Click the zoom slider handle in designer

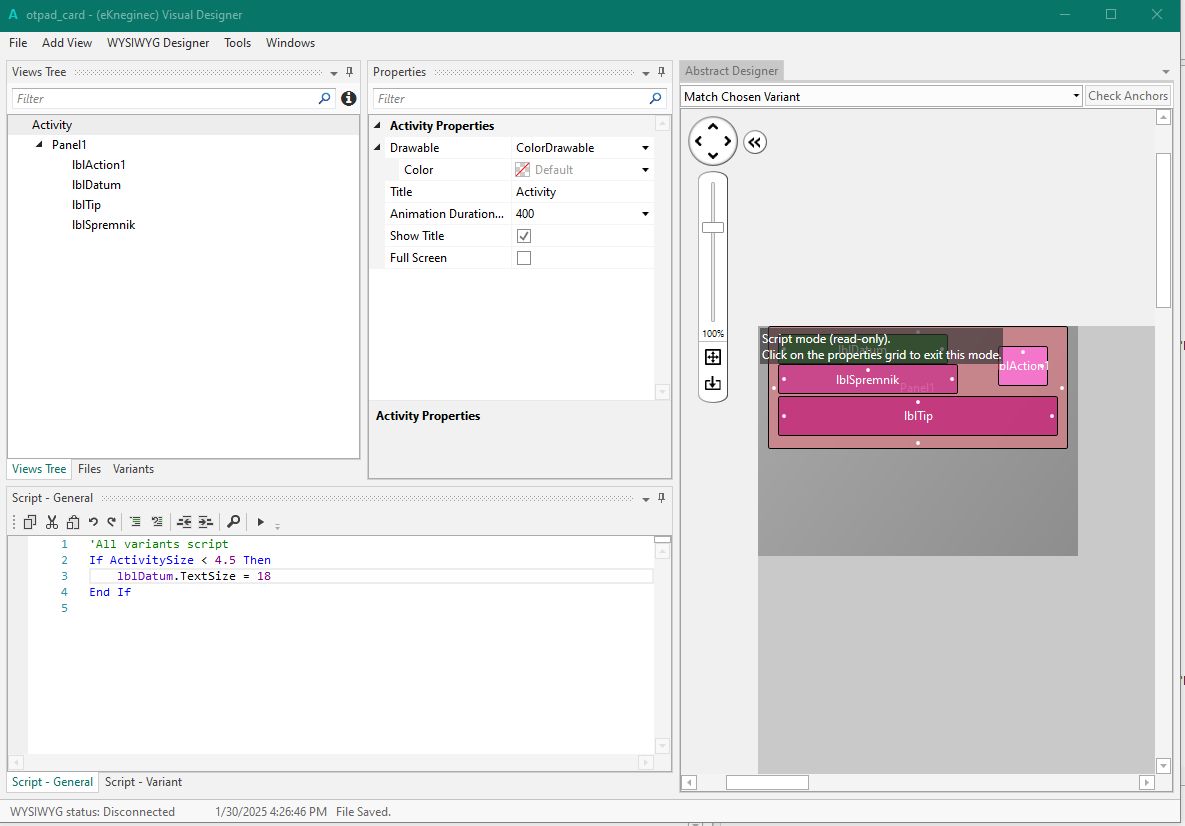click(713, 227)
